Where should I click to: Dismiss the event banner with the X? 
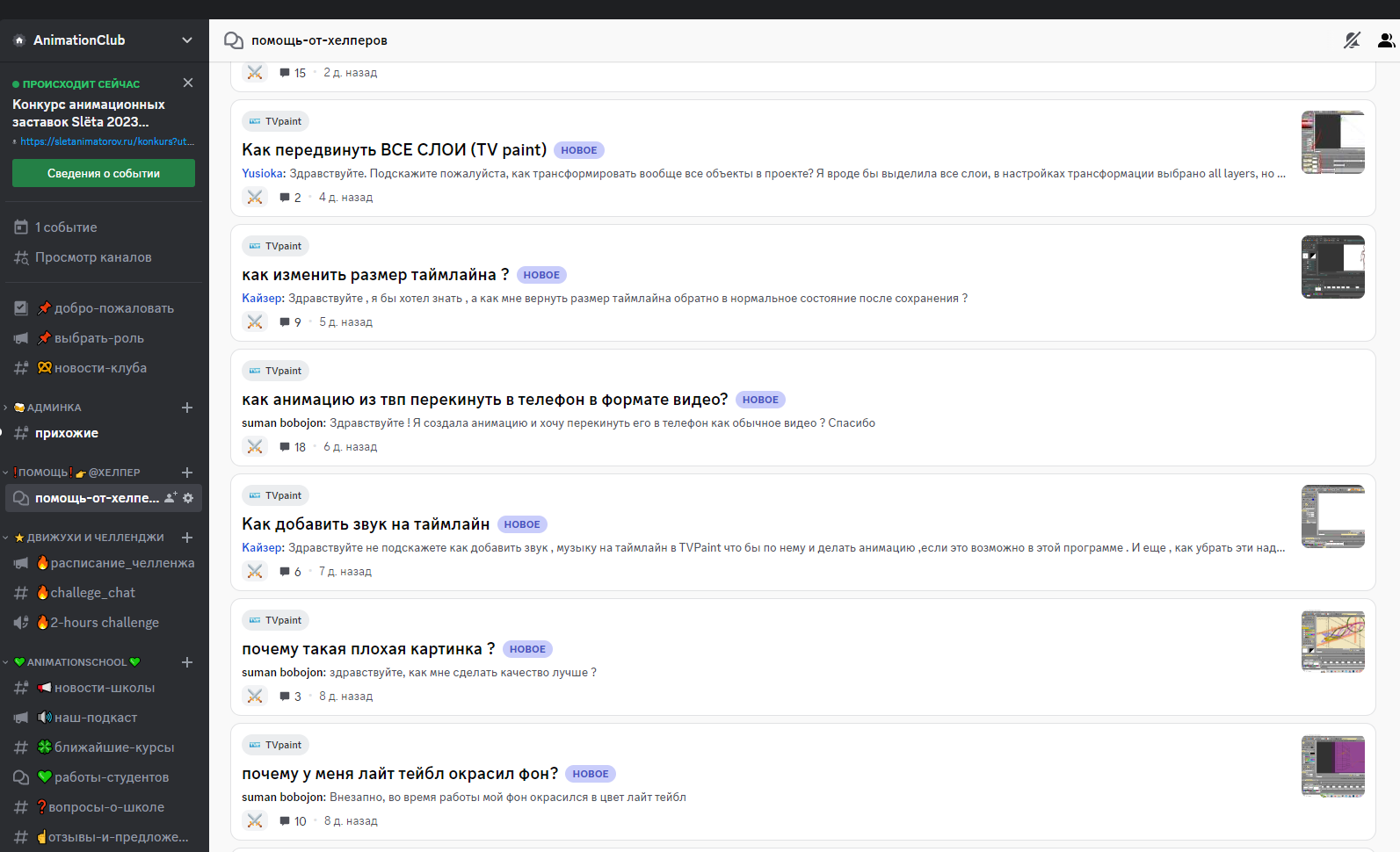[188, 83]
